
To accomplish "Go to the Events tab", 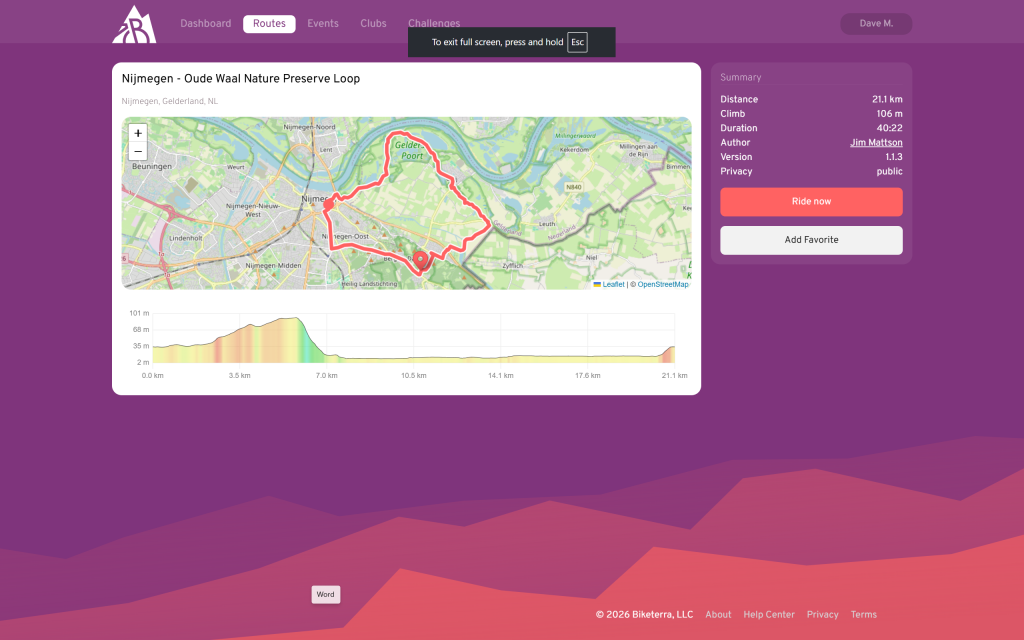I will pyautogui.click(x=322, y=24).
